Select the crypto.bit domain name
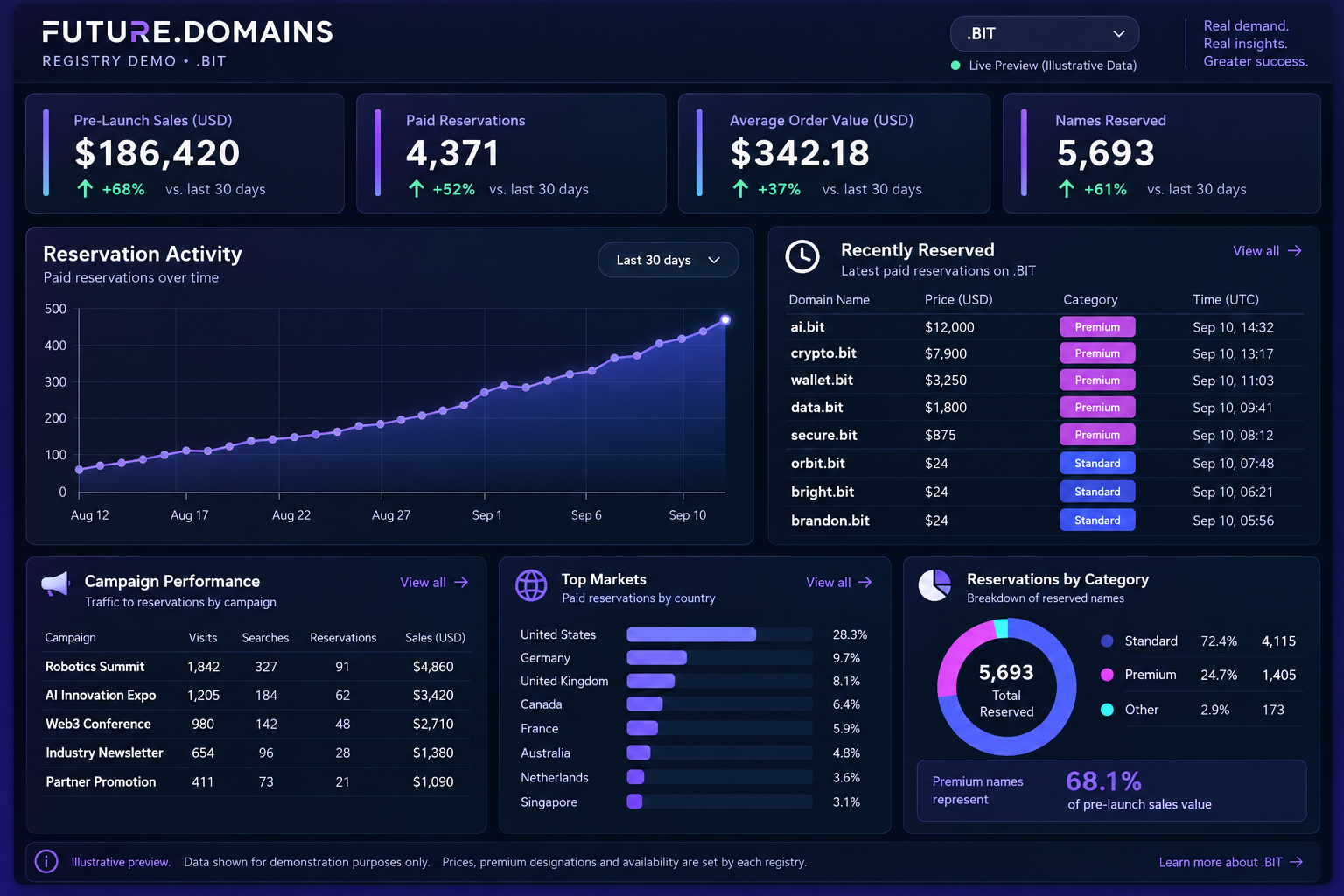 point(823,353)
